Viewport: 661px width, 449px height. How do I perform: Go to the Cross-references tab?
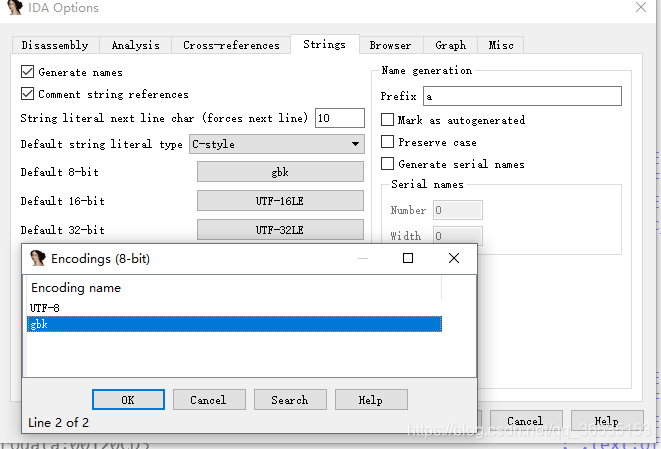[231, 45]
